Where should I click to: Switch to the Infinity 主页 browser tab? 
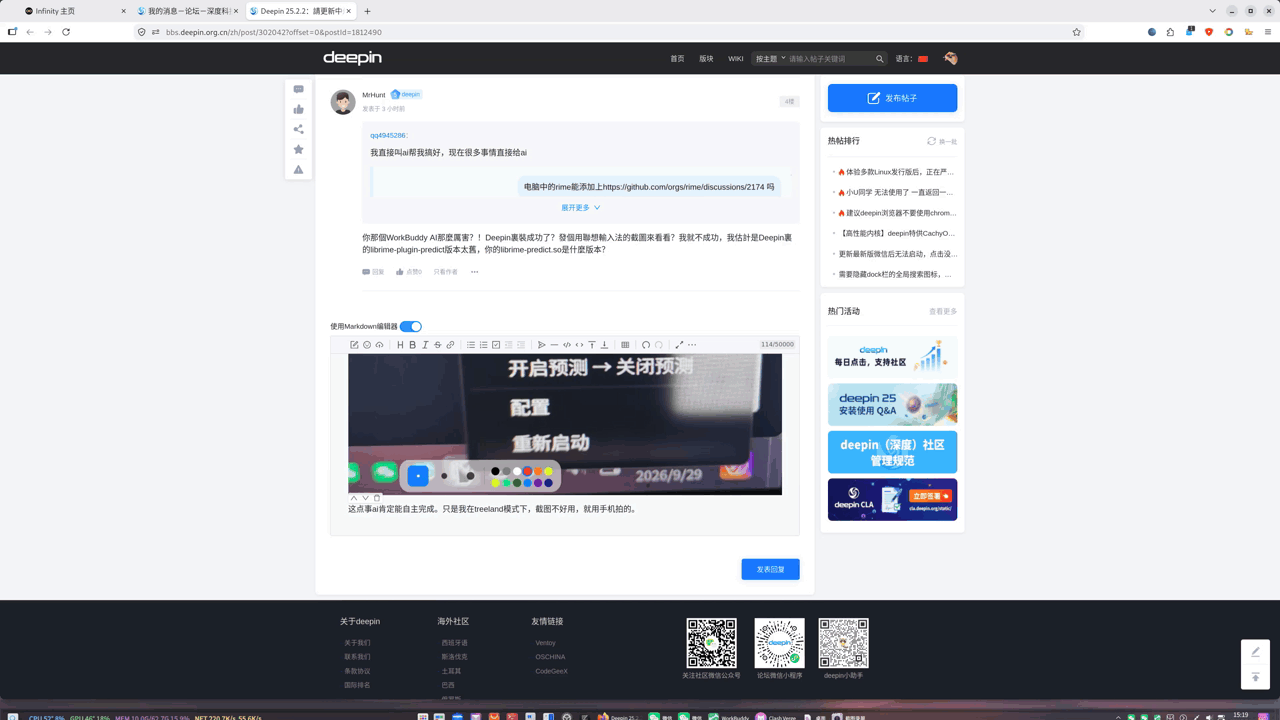75,11
